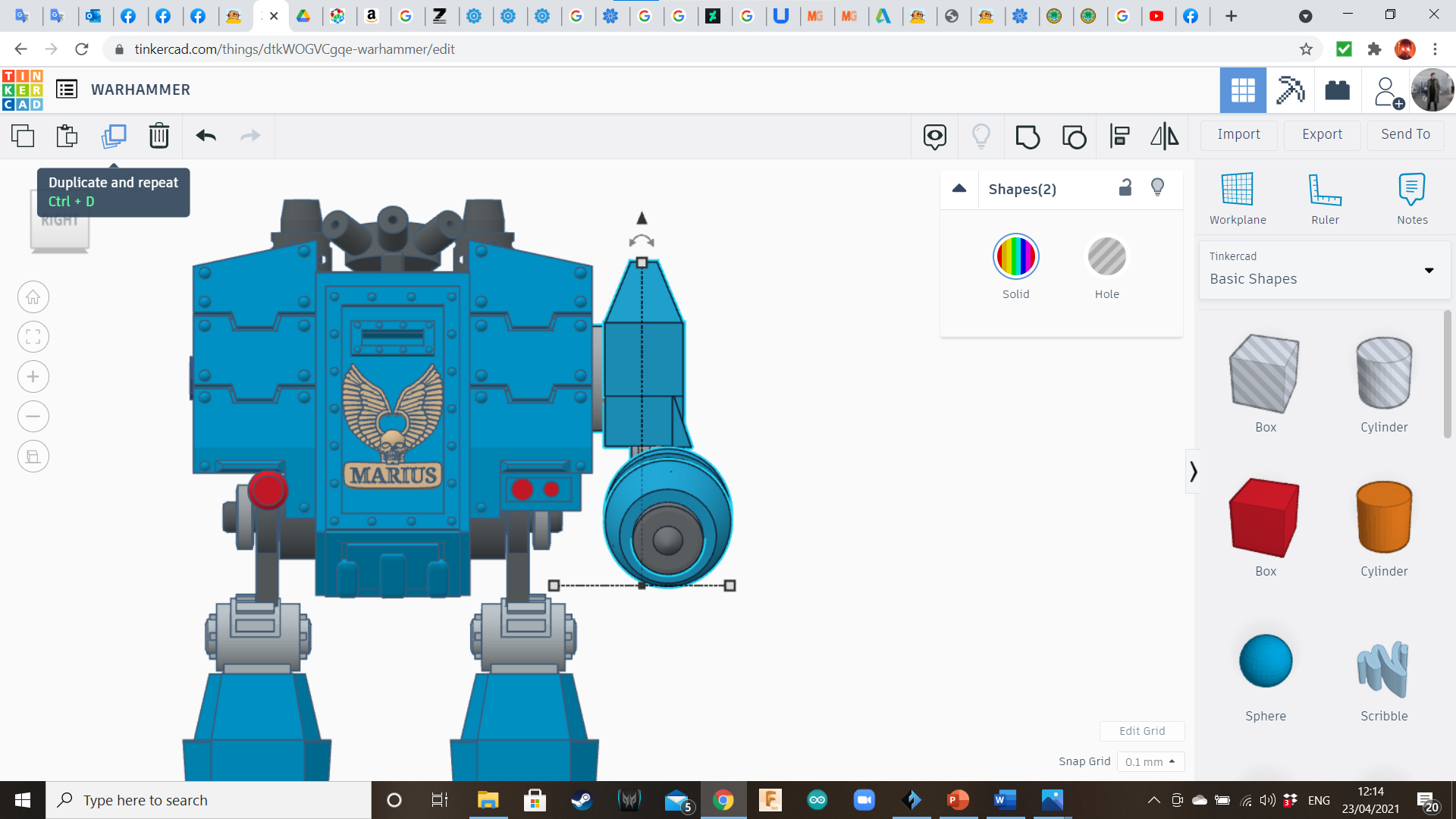The width and height of the screenshot is (1456, 819).
Task: Click the Edit Grid button
Action: pos(1141,731)
